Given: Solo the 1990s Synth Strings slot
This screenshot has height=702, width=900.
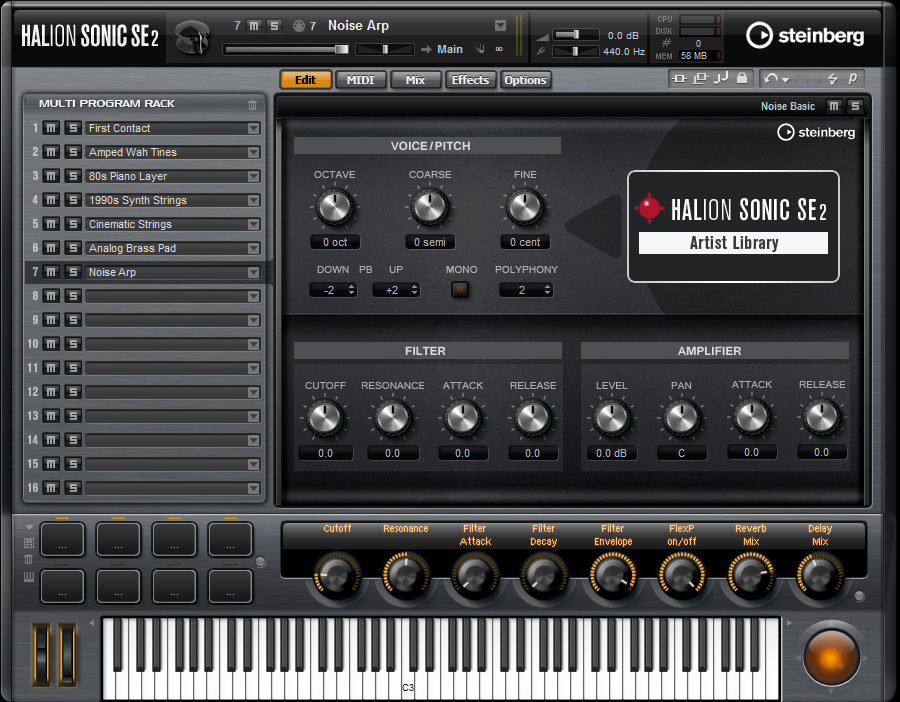Looking at the screenshot, I should (x=73, y=200).
